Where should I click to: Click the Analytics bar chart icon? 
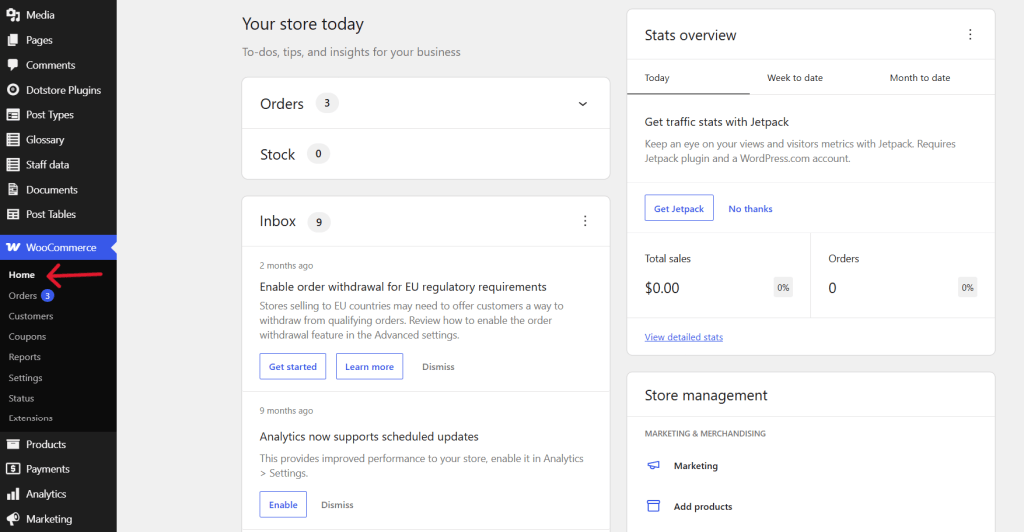13,494
